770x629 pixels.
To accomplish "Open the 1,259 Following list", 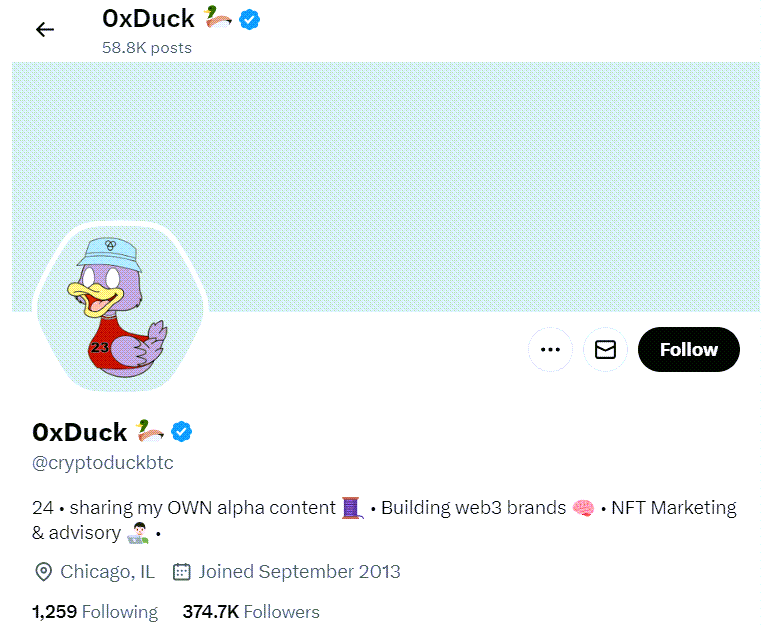I will coord(95,612).
